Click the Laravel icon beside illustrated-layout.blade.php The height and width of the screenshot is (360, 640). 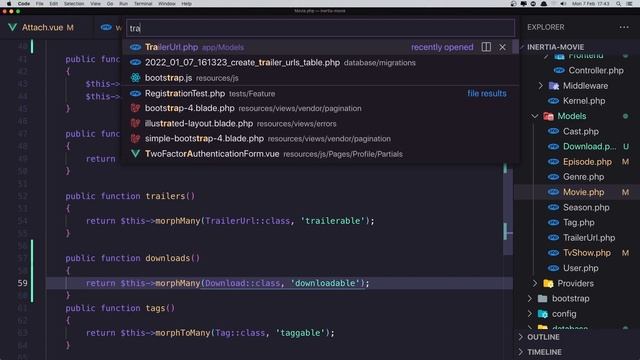[136, 123]
